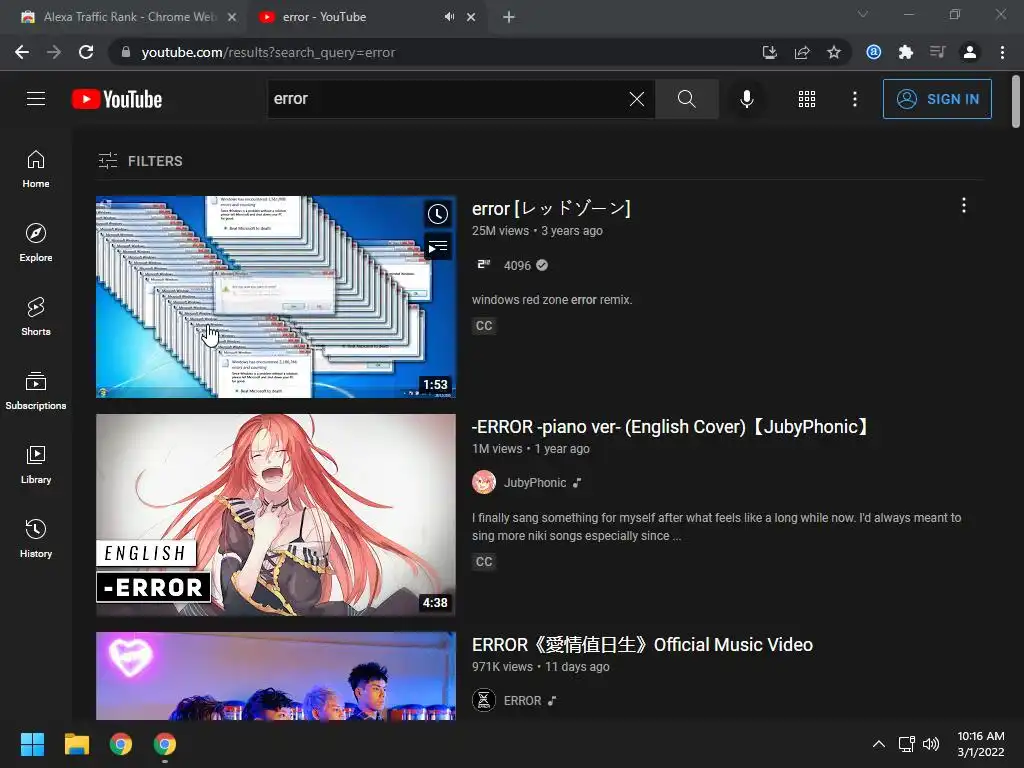Open ERROR Official Music Video title

642,645
